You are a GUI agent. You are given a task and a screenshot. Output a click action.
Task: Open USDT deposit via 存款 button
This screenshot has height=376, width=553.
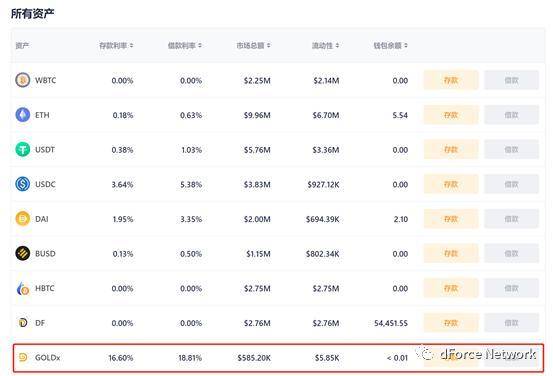(451, 149)
